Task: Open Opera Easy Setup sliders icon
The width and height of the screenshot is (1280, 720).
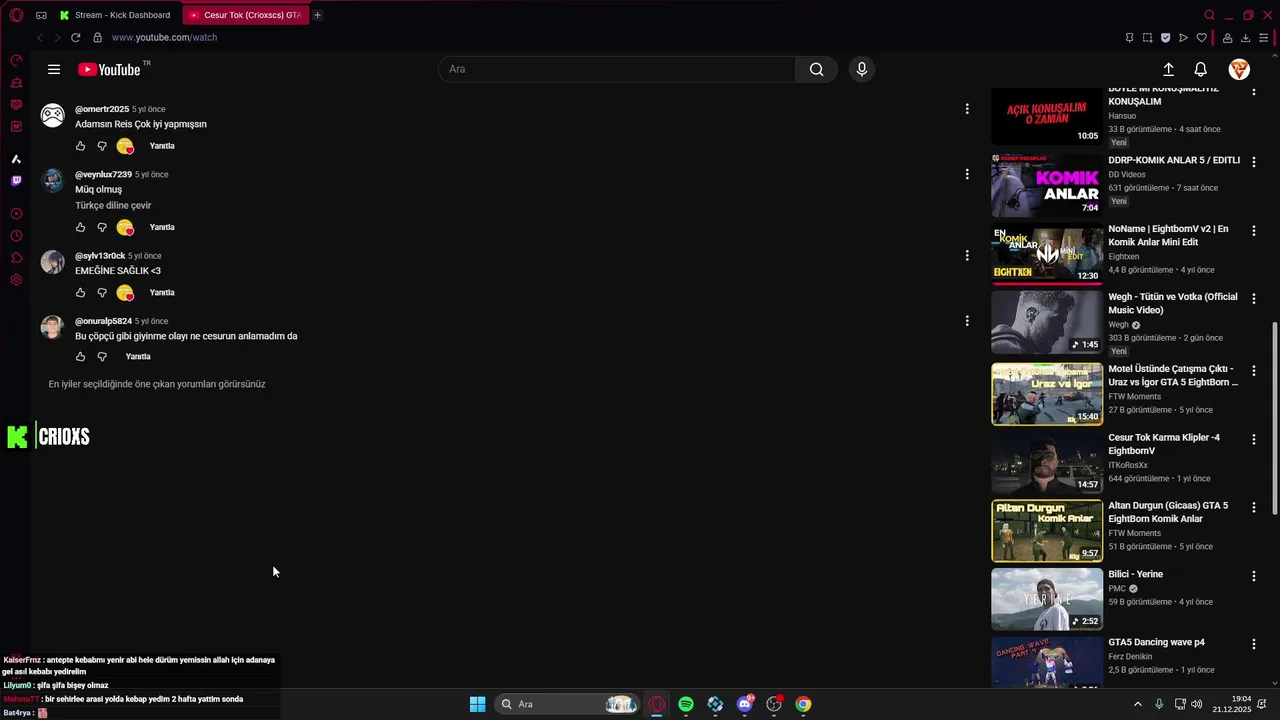Action: click(1264, 38)
